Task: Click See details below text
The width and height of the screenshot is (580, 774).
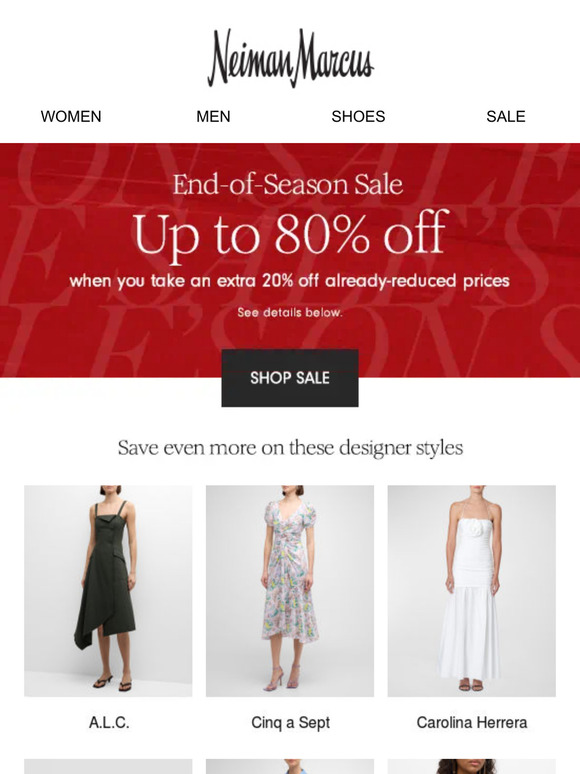Action: click(x=290, y=312)
